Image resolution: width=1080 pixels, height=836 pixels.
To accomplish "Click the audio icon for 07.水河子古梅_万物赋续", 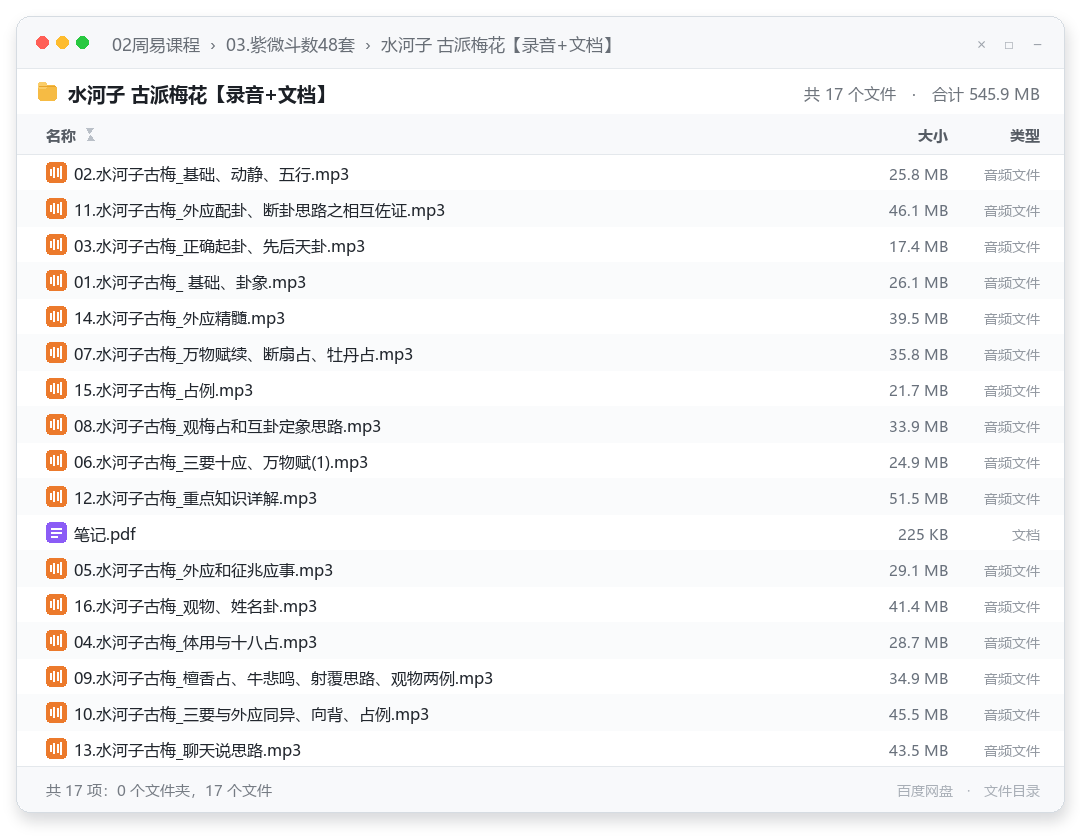I will point(56,353).
